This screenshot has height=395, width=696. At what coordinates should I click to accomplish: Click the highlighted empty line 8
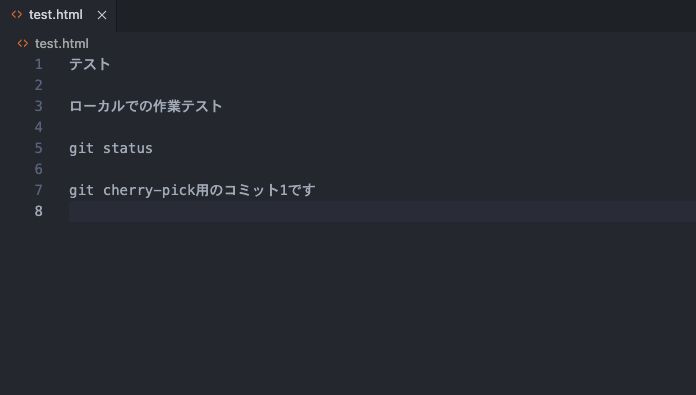pos(382,211)
